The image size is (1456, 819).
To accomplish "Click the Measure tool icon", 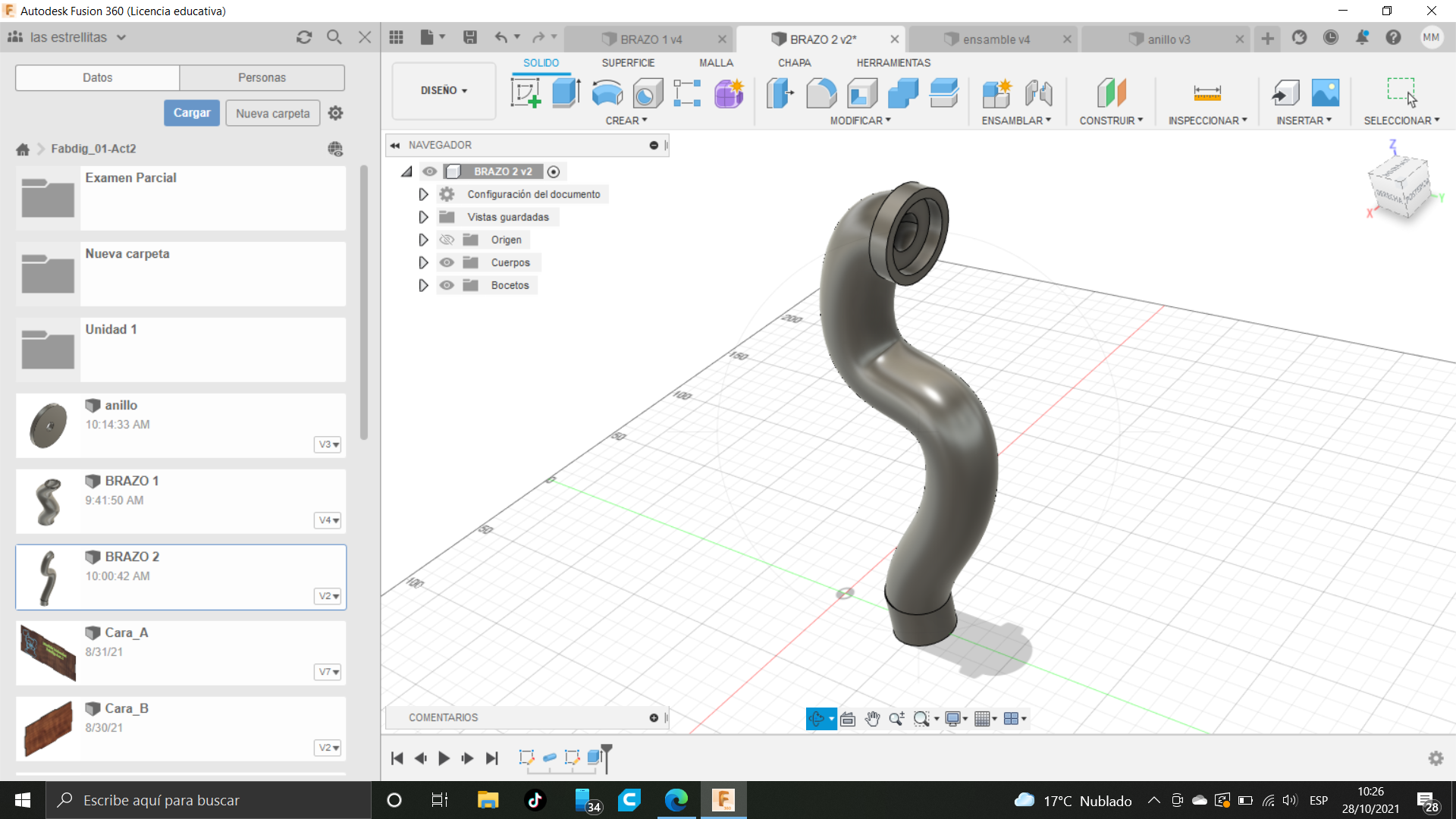I will click(1207, 93).
